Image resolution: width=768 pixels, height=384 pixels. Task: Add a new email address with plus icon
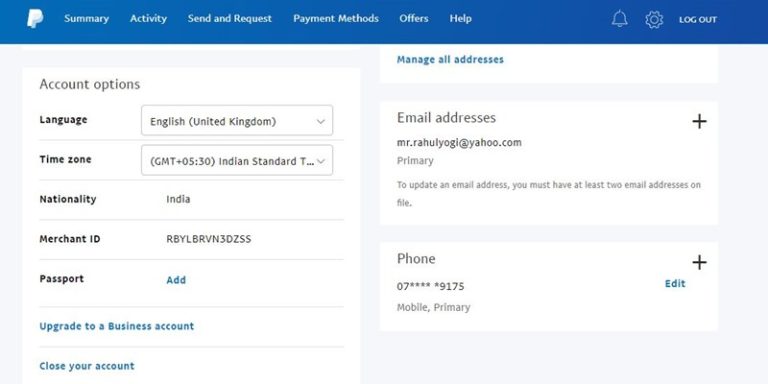point(699,121)
